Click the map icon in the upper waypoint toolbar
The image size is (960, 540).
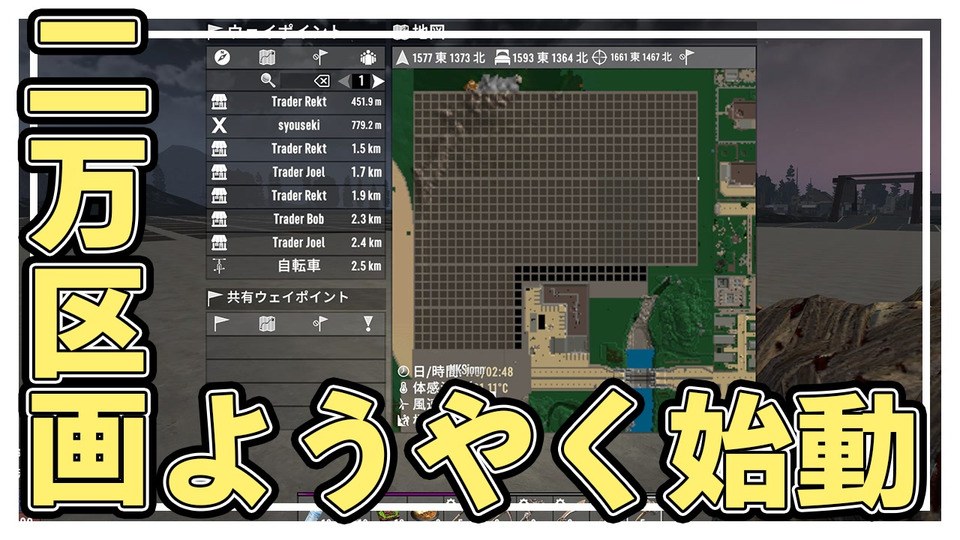tap(267, 58)
